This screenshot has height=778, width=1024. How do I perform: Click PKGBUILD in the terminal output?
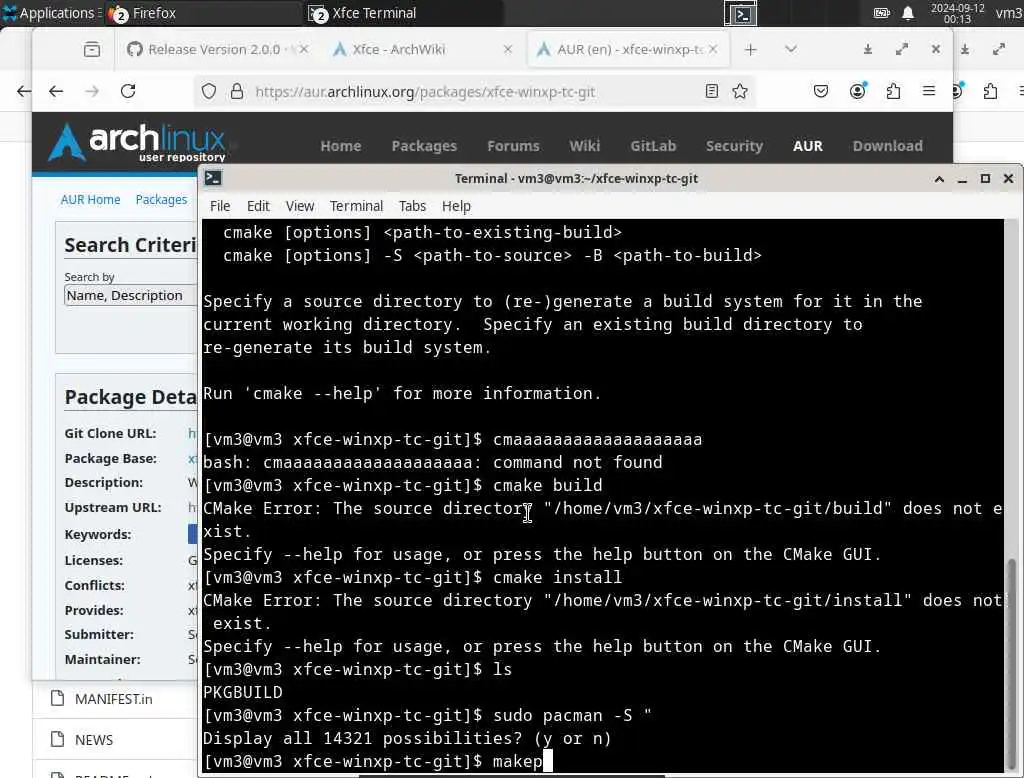click(243, 692)
